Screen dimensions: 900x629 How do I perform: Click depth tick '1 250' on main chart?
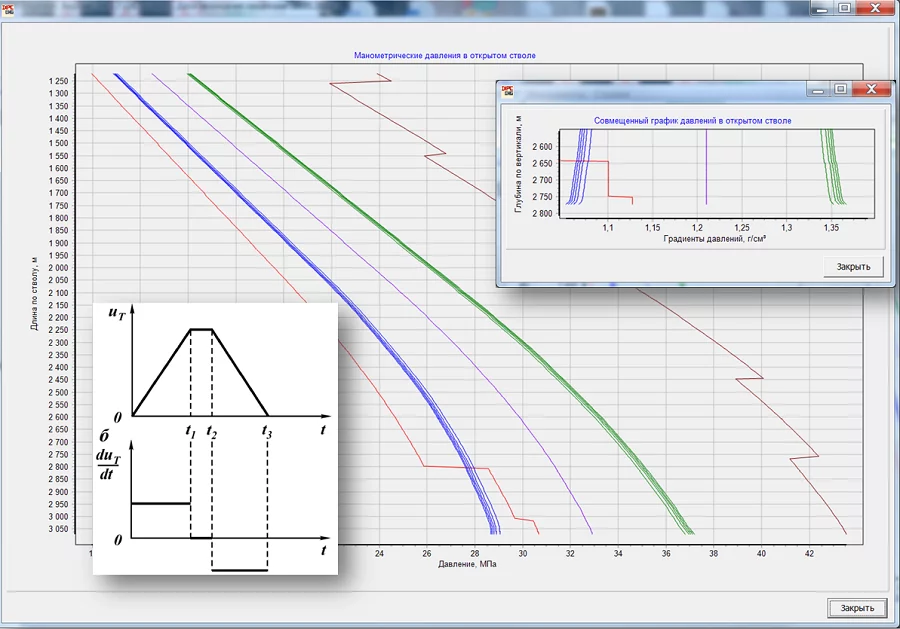58,81
